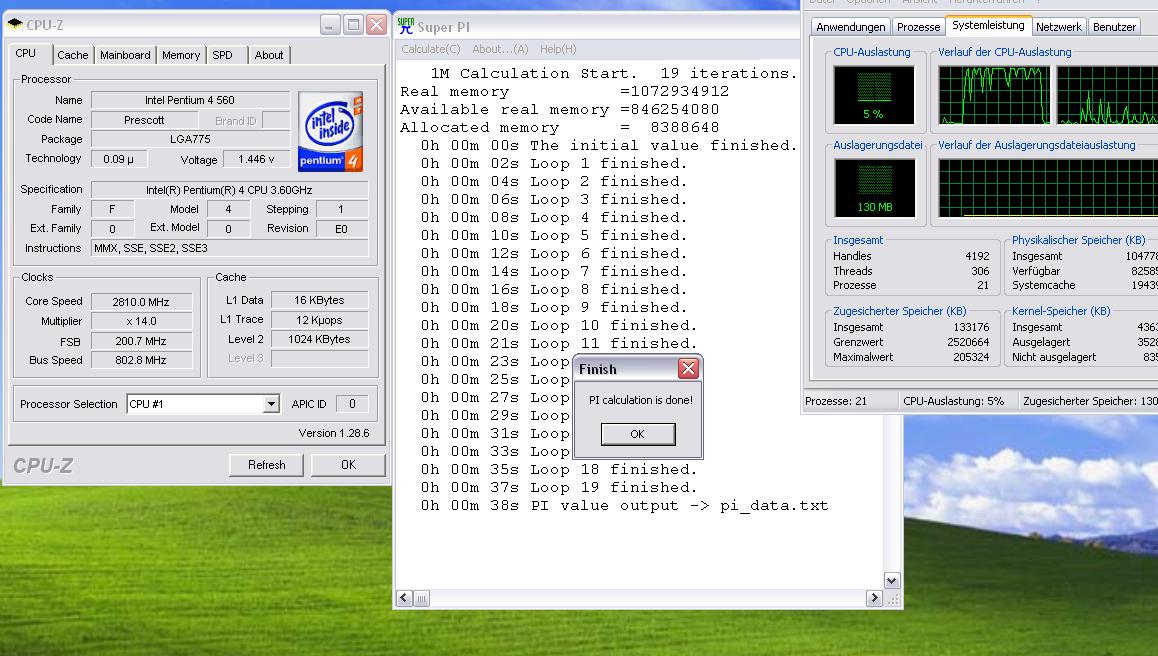Click the CPU-Auslastung usage gauge
The image size is (1158, 656).
pyautogui.click(x=874, y=96)
